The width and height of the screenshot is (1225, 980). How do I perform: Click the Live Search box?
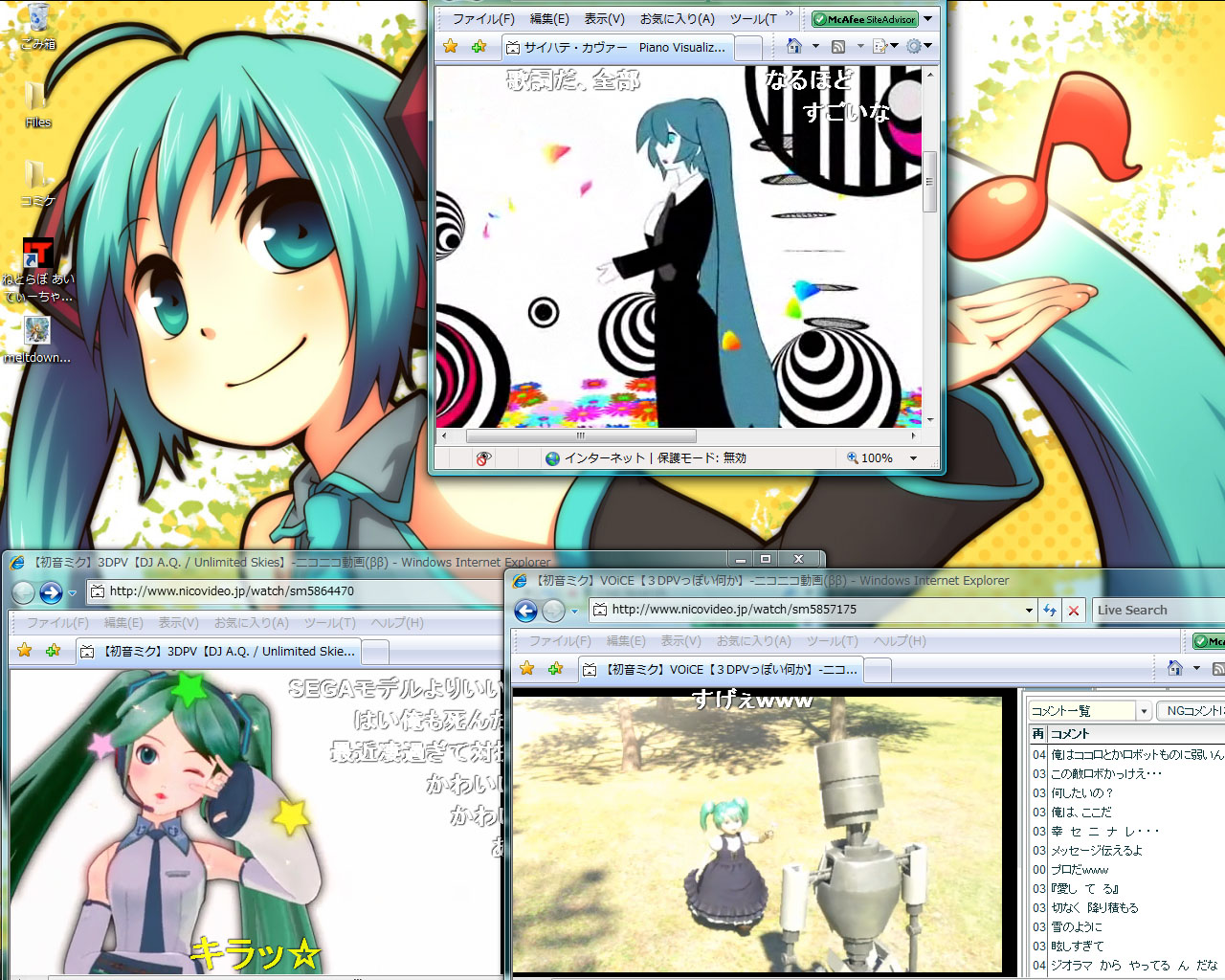(1158, 610)
